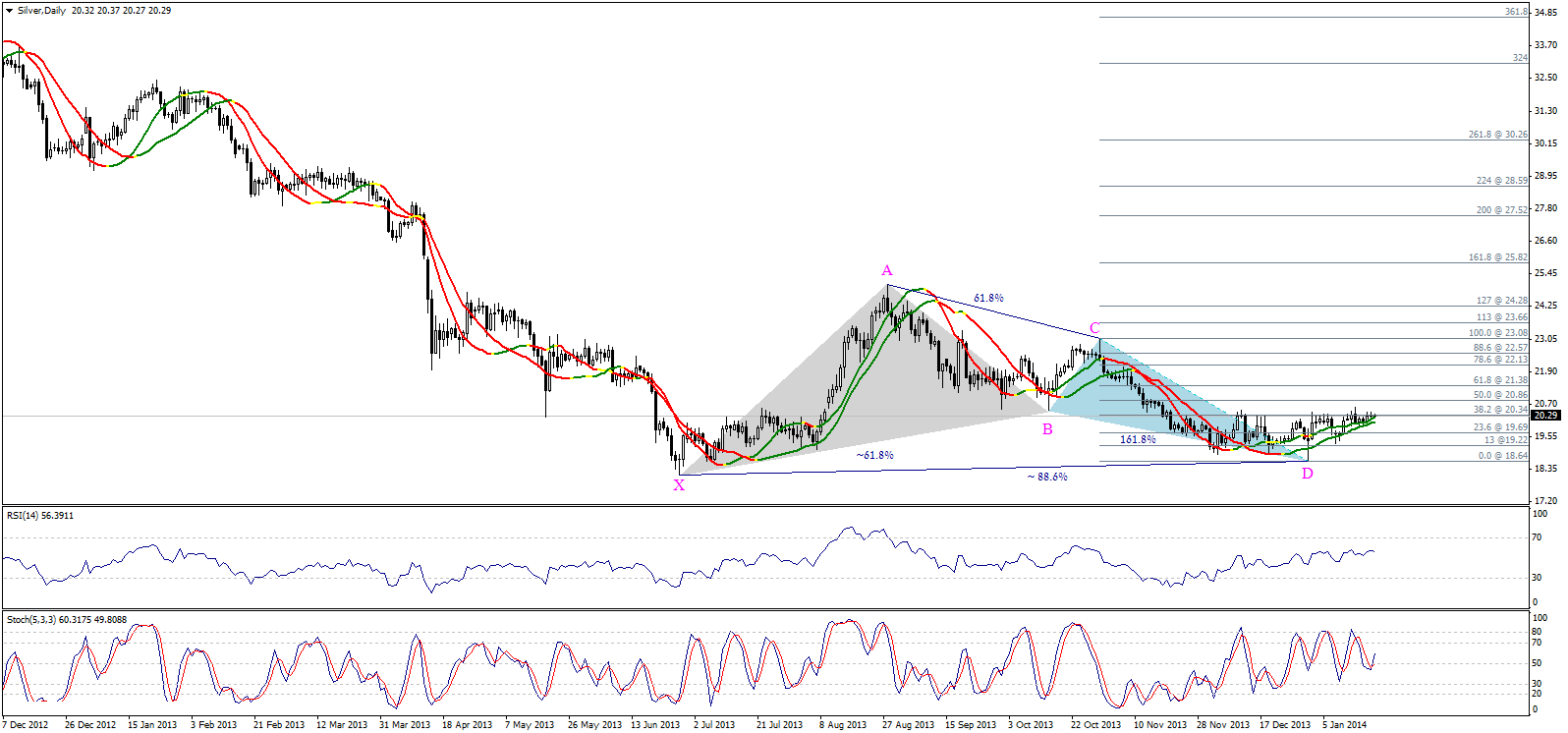Screen dimensions: 1568x733
Task: Click the 13 Jun 2013 date label
Action: [655, 725]
